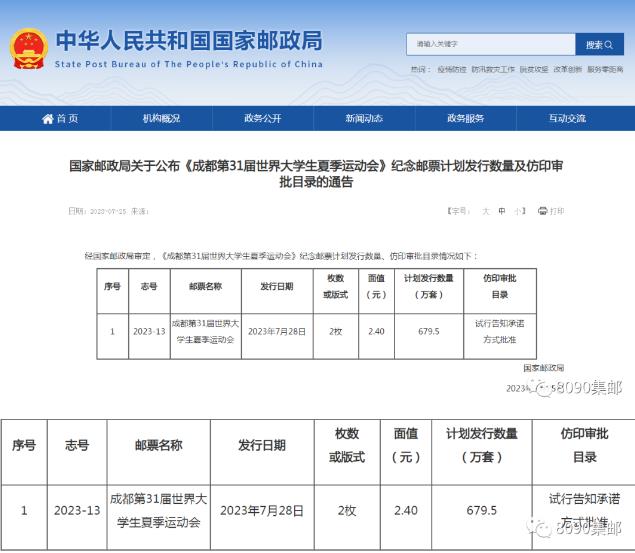
Task: Click 志号 header in the small table
Action: tap(149, 287)
